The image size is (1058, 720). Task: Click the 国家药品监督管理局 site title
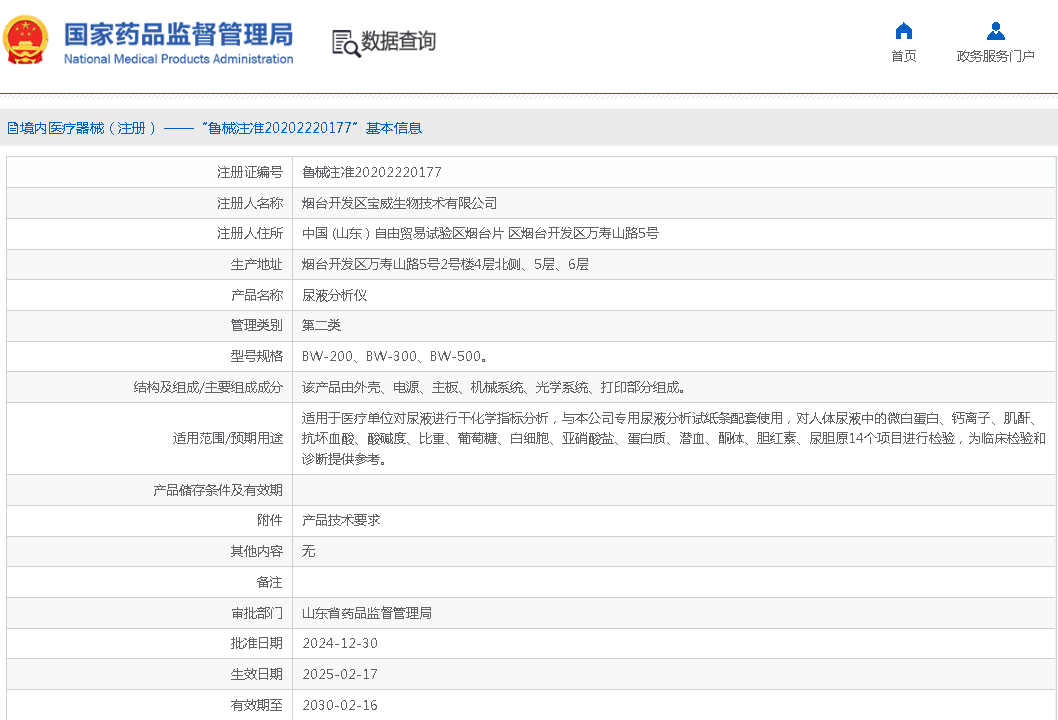tap(178, 33)
